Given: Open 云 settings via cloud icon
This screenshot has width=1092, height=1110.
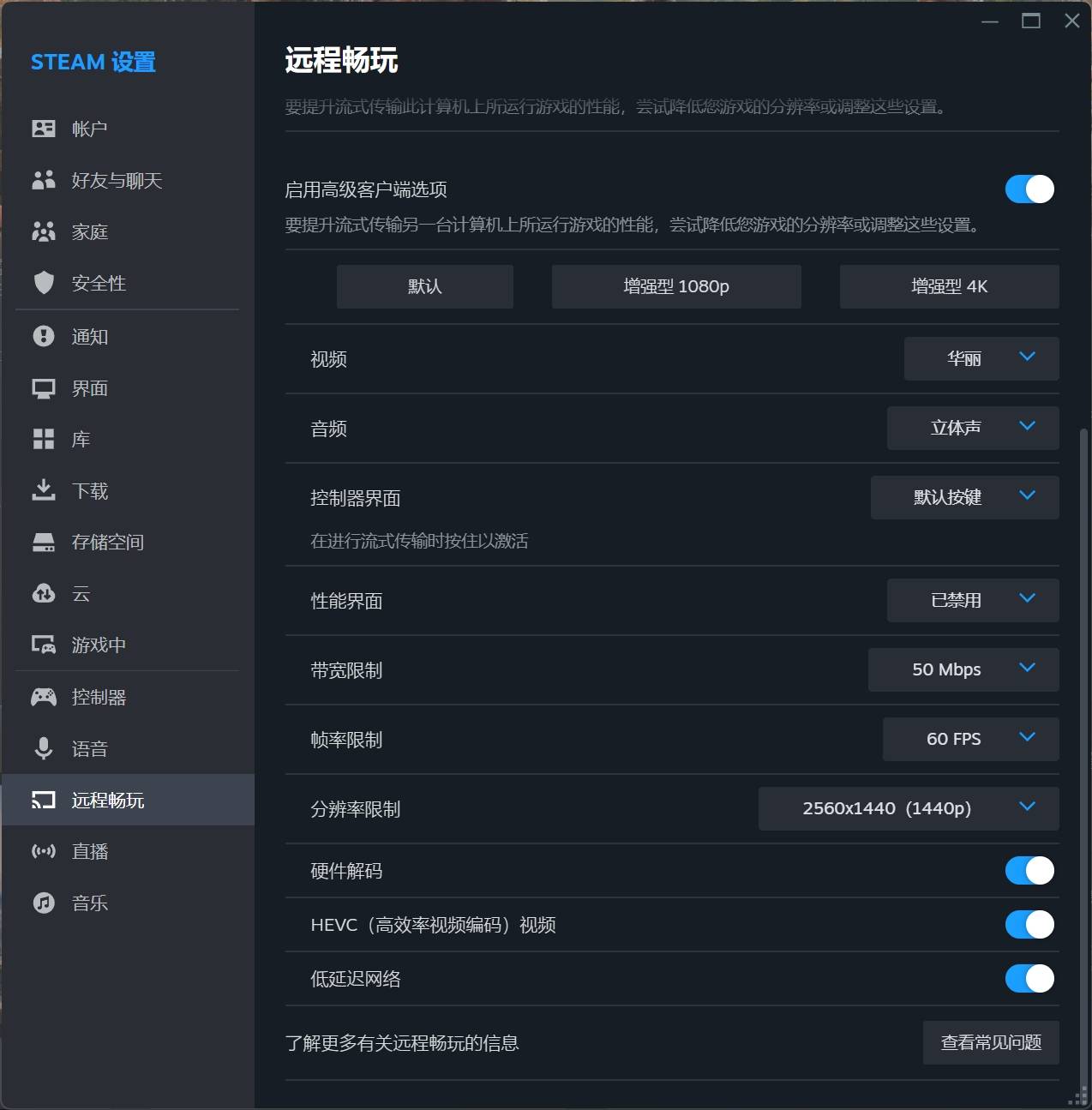Looking at the screenshot, I should (44, 593).
